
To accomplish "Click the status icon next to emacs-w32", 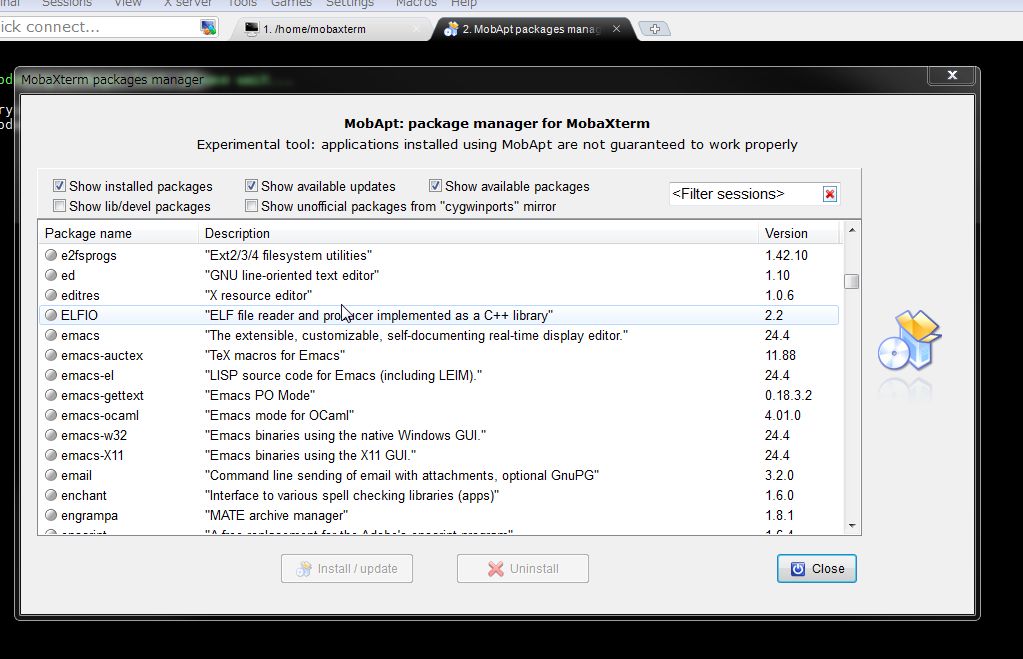I will (50, 435).
